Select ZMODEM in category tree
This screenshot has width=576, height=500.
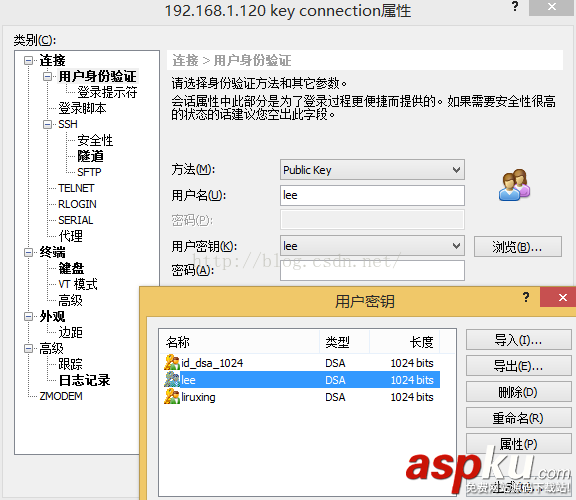click(x=61, y=396)
